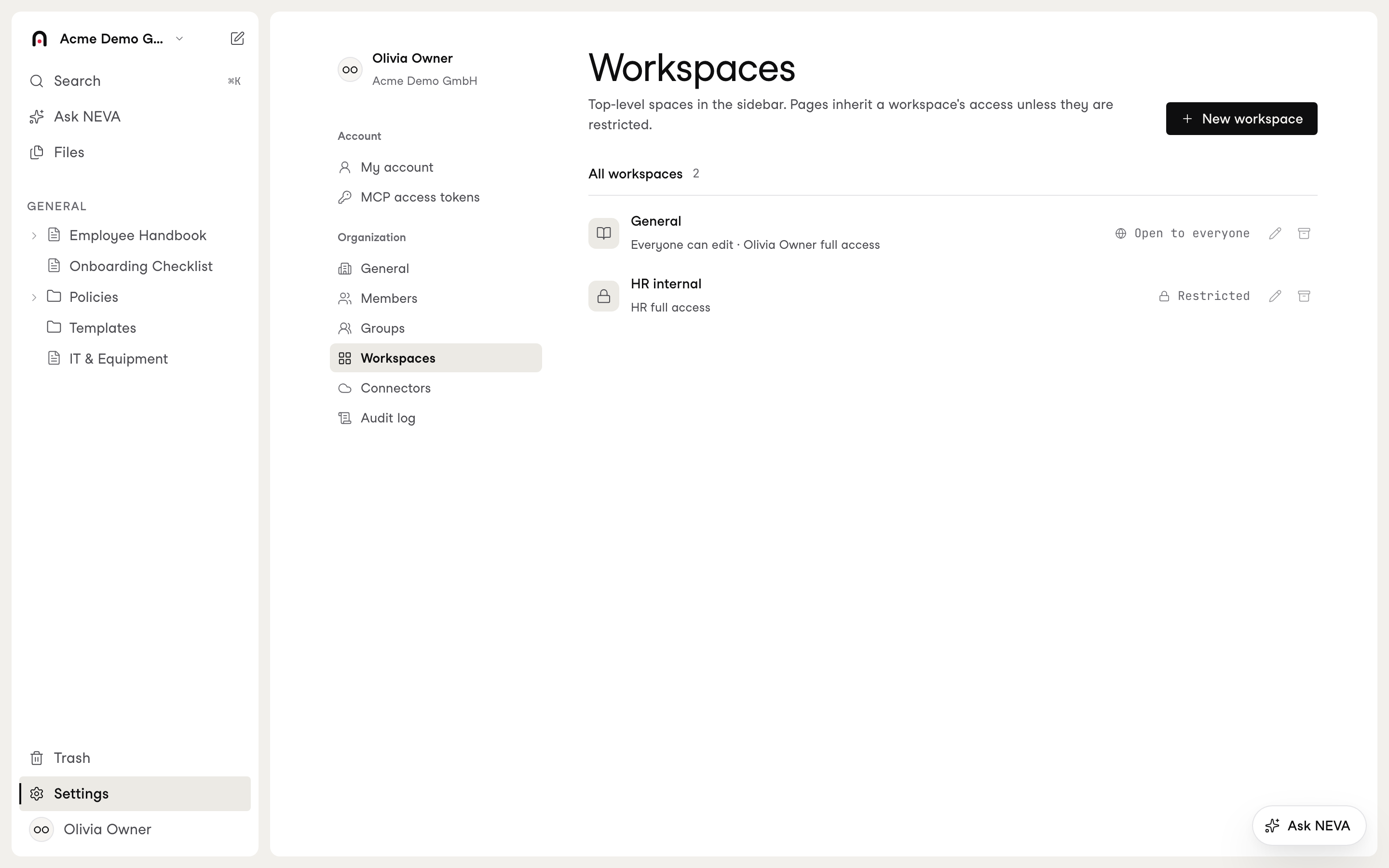This screenshot has height=868, width=1389.
Task: Edit the General workspace pencil icon
Action: (1275, 233)
